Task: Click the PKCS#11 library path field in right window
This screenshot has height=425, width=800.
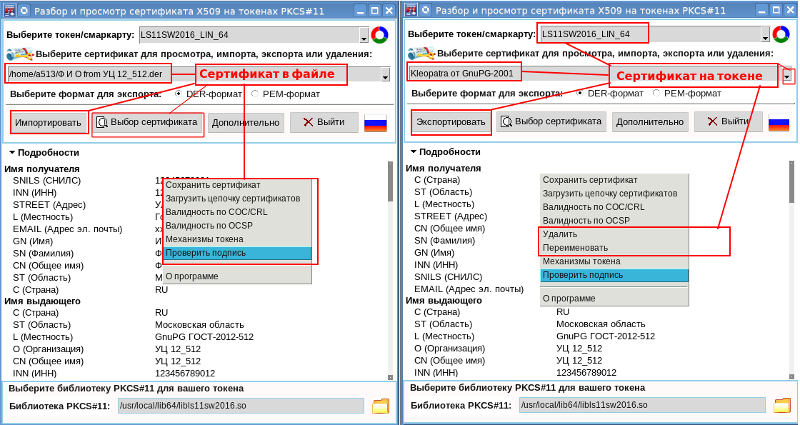Action: pyautogui.click(x=640, y=406)
